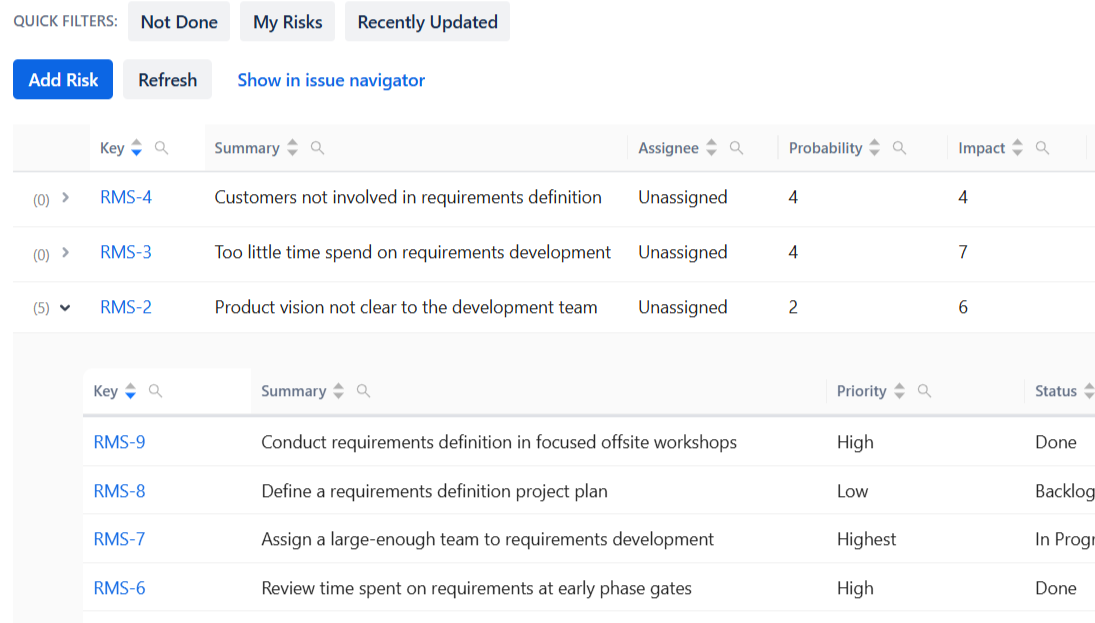Click the Refresh button
This screenshot has height=623, width=1095.
167,80
